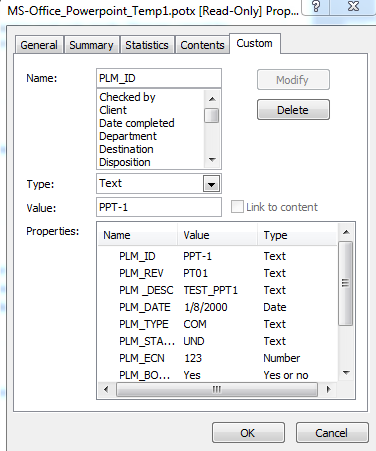Click the horizontal scroll-right arrow

click(x=328, y=389)
